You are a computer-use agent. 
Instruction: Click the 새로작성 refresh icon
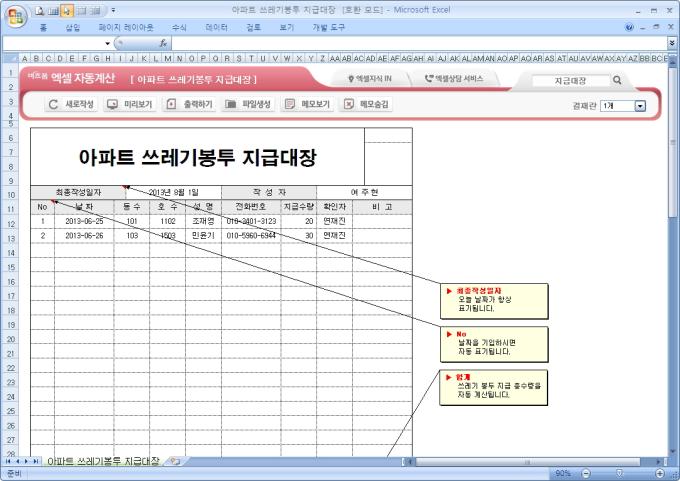(x=55, y=104)
